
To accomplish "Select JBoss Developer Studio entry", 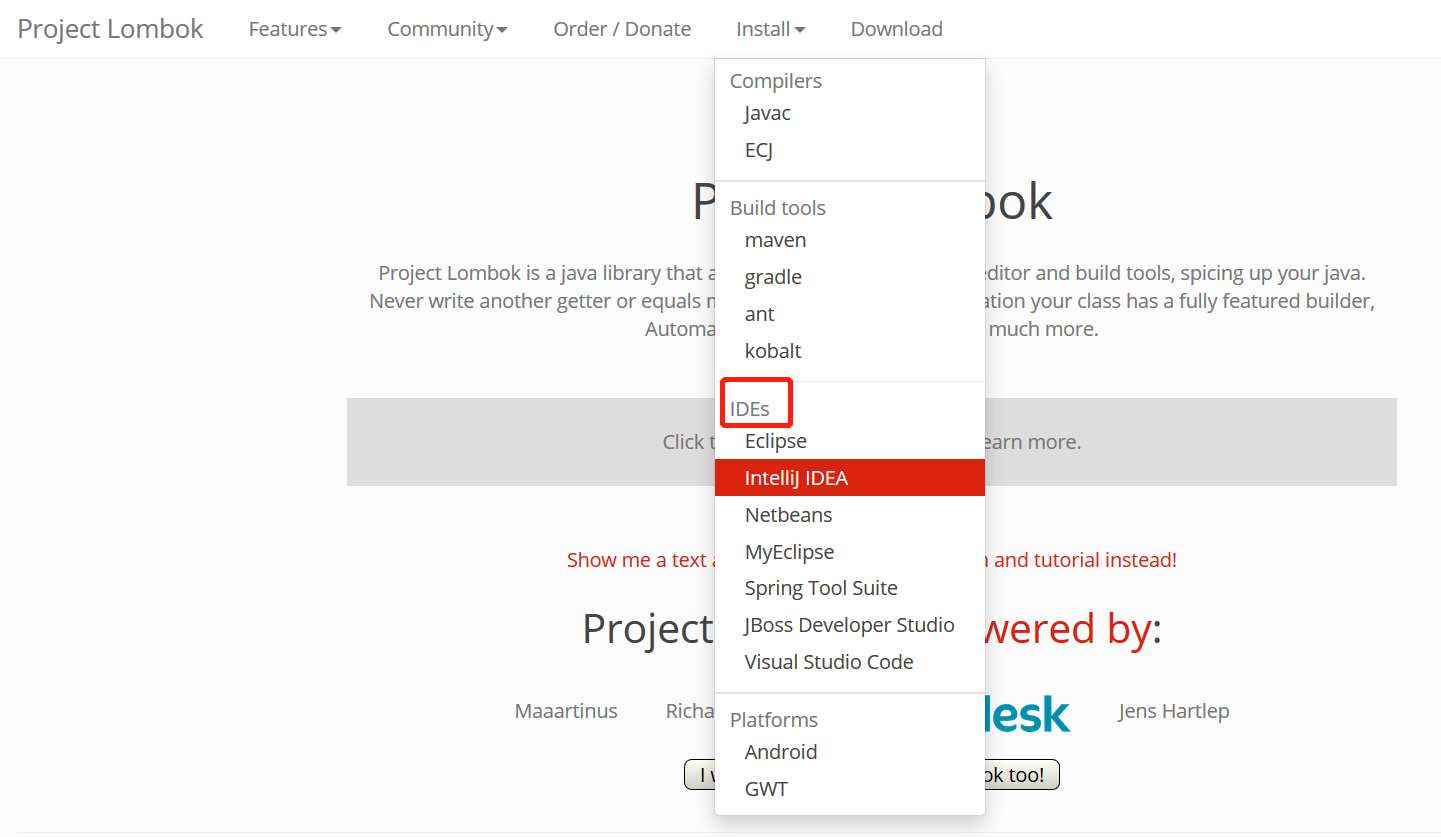I will coord(849,625).
